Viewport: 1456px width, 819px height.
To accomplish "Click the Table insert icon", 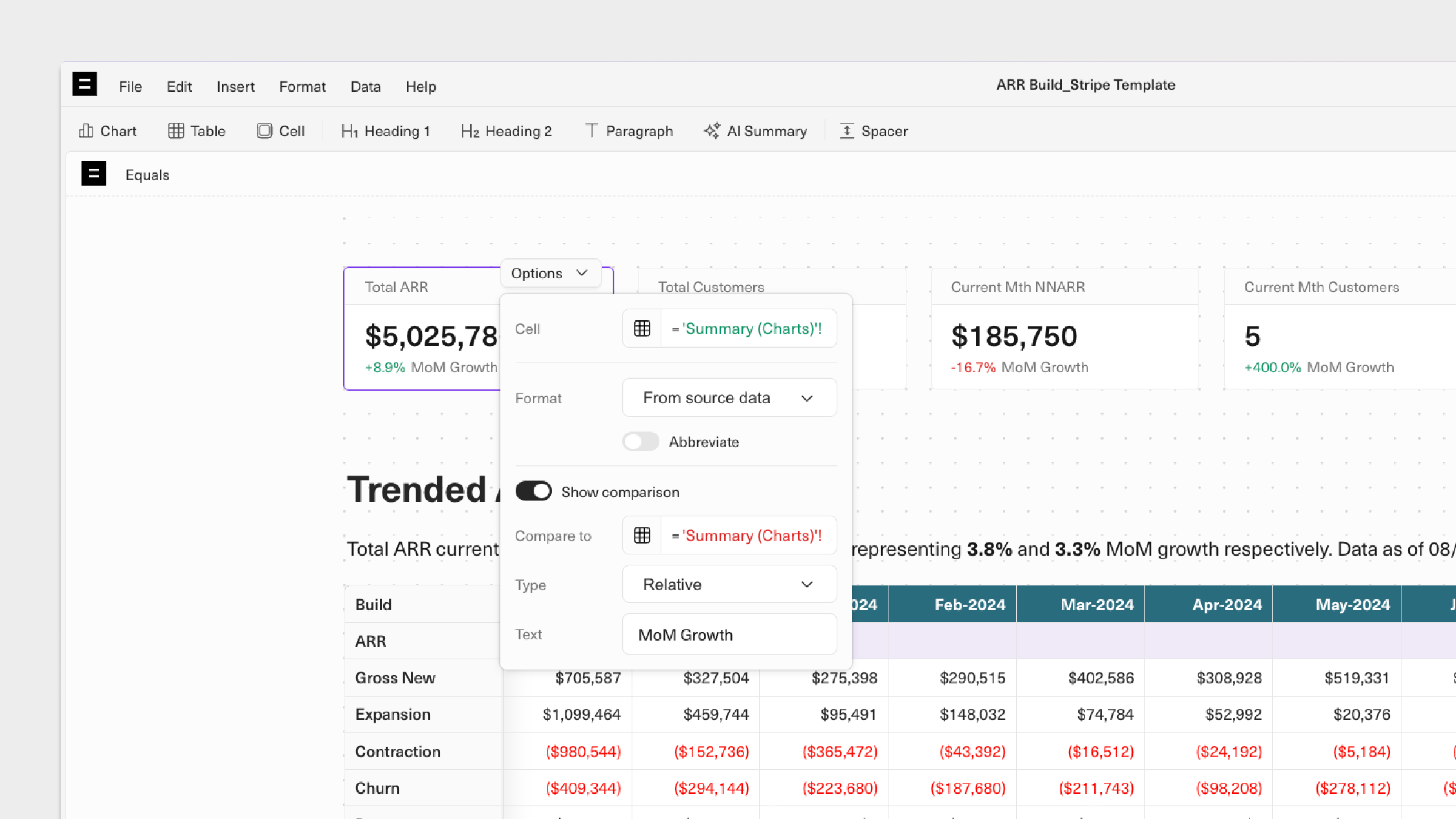I will 176,131.
